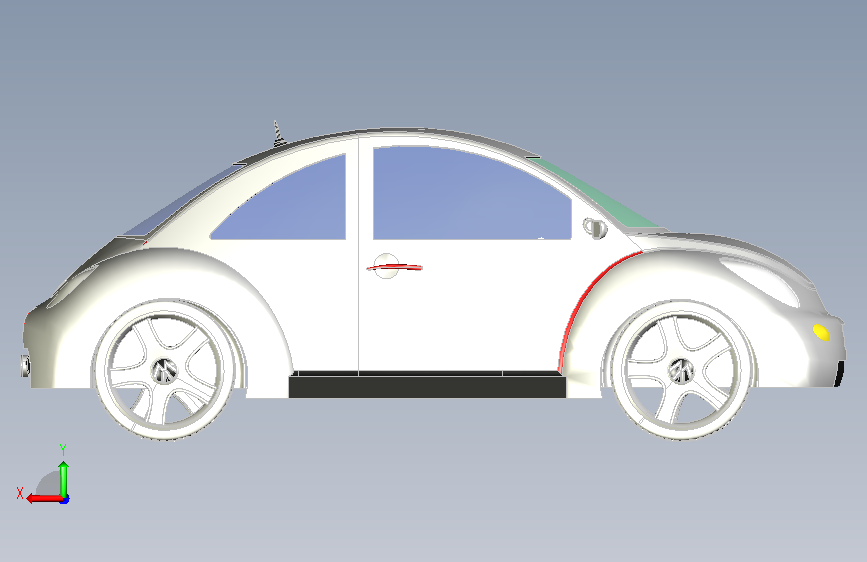Click the rear wheel hub emblem

(165, 370)
